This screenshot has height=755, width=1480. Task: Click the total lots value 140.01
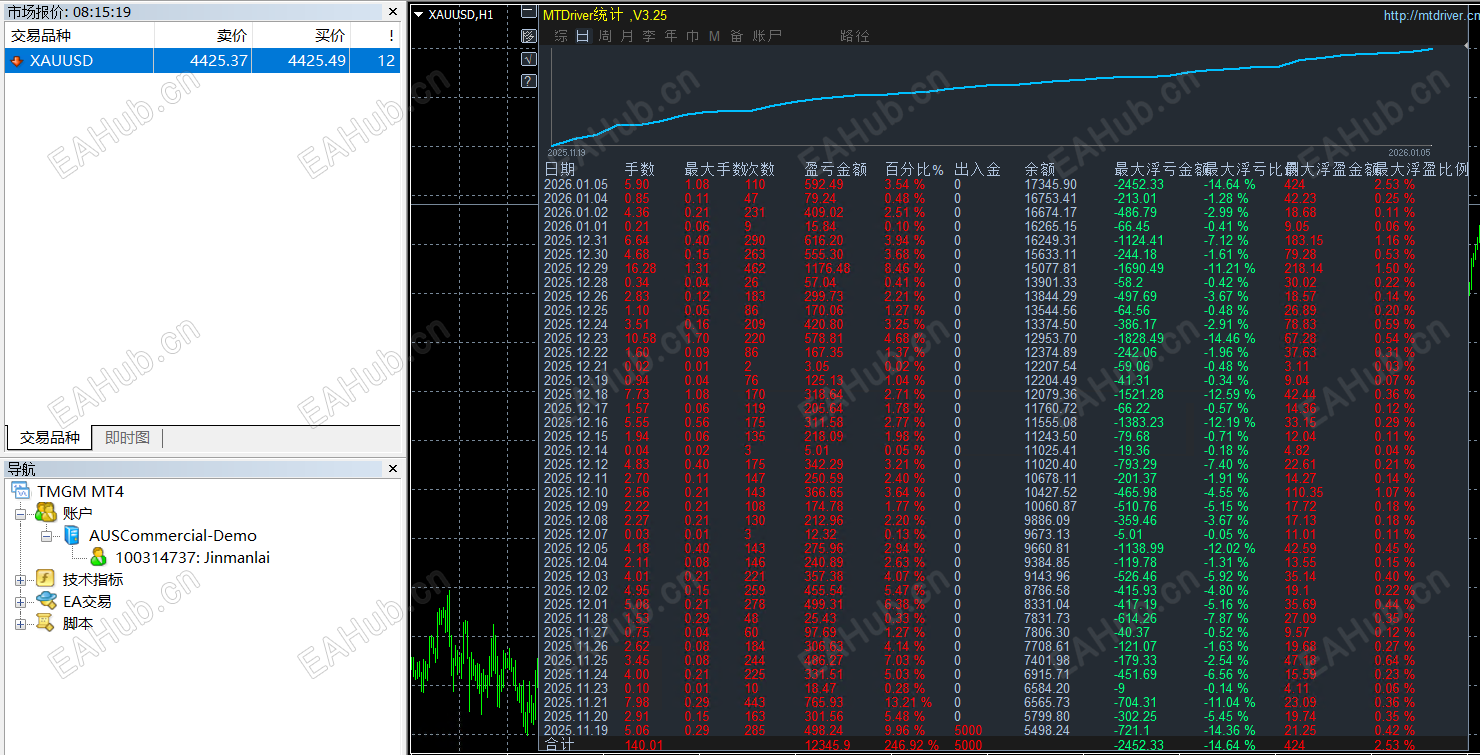coord(644,745)
